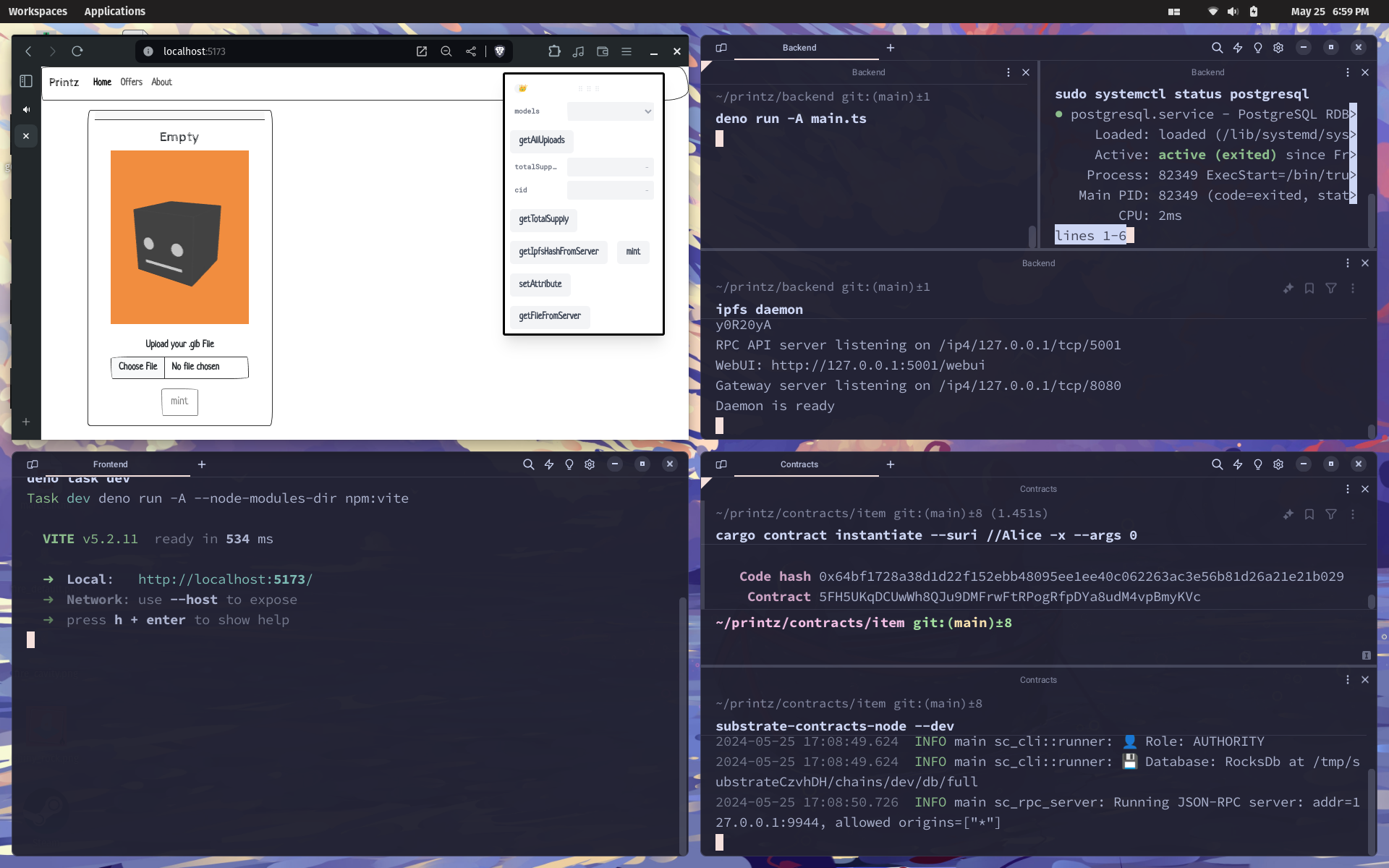Click the AI sparkle icon in ipfs daemon block
The width and height of the screenshot is (1389, 868).
pos(1288,289)
